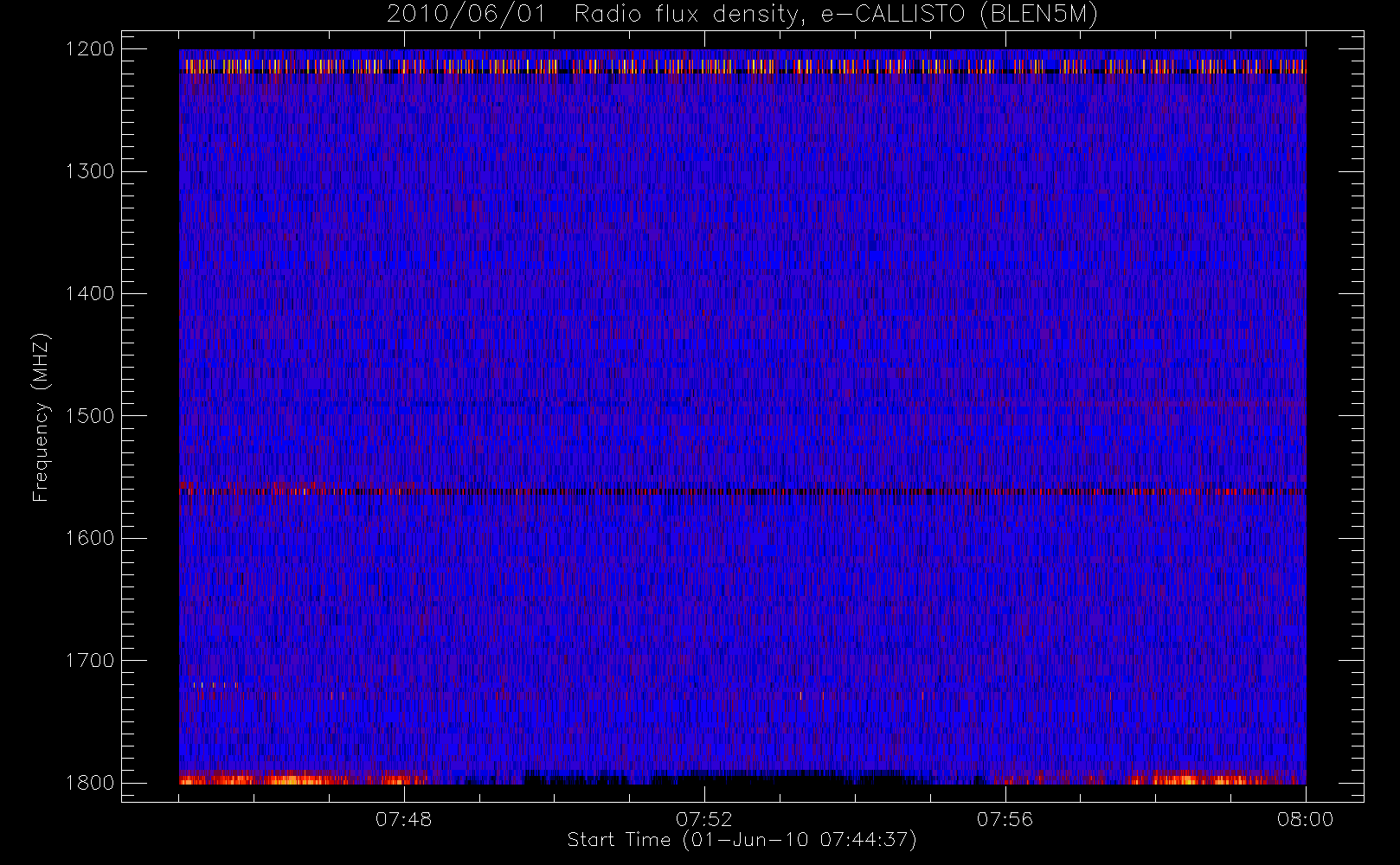The height and width of the screenshot is (865, 1400).
Task: Click the 07:48 time tick label
Action: tap(403, 819)
